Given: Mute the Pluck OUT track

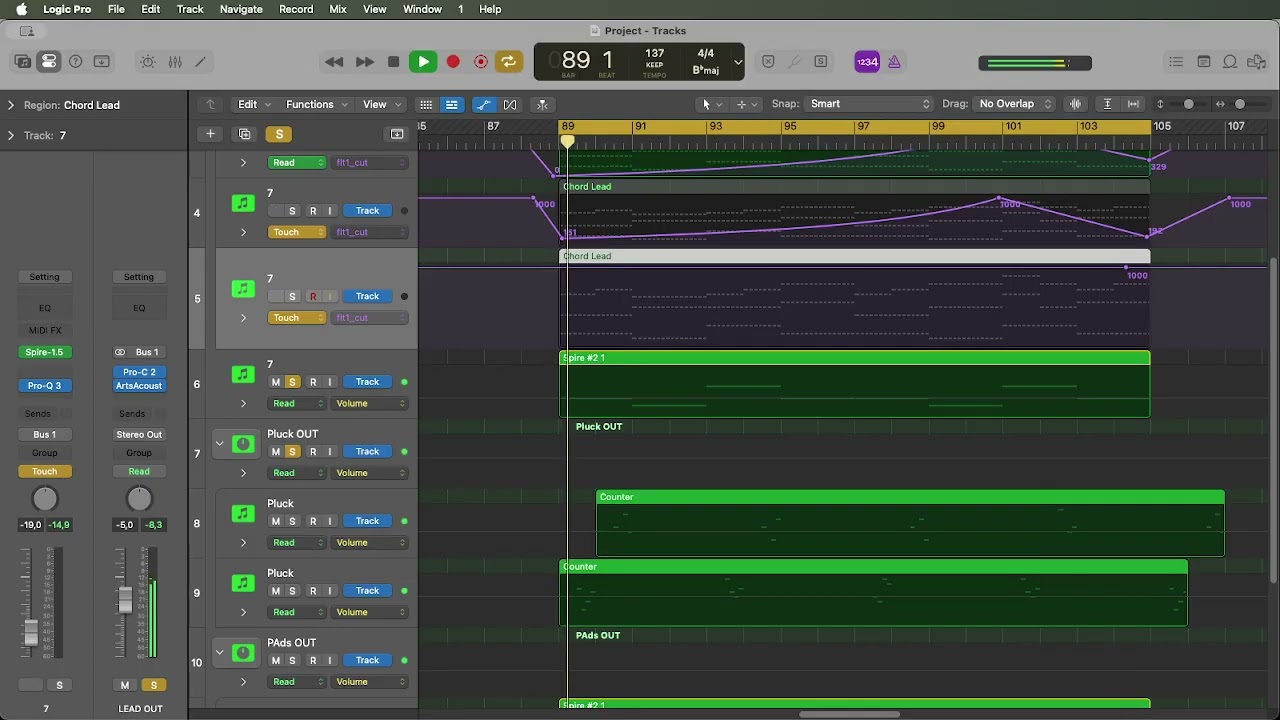Looking at the screenshot, I should pos(276,452).
